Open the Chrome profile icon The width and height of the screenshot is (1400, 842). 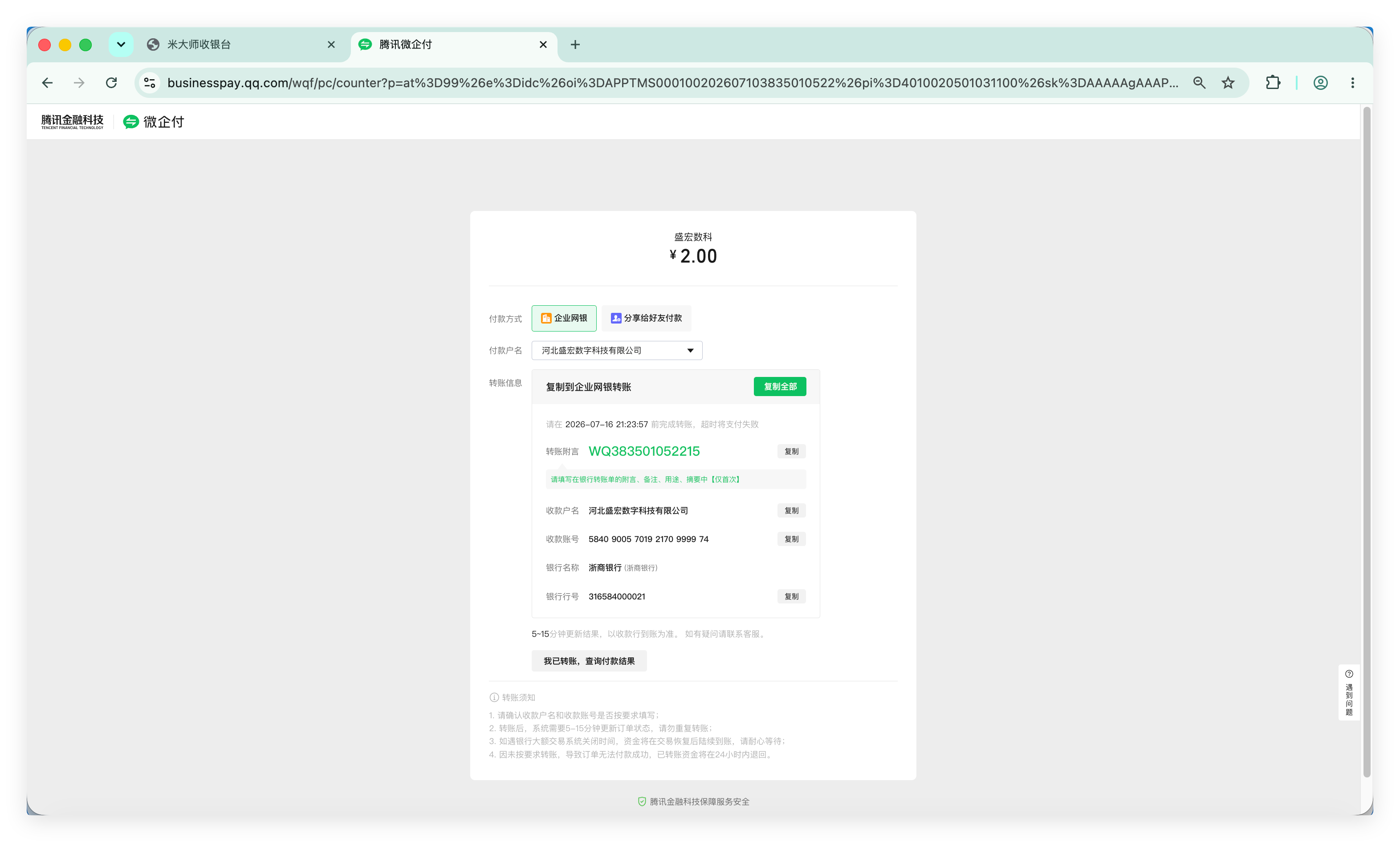click(1321, 83)
